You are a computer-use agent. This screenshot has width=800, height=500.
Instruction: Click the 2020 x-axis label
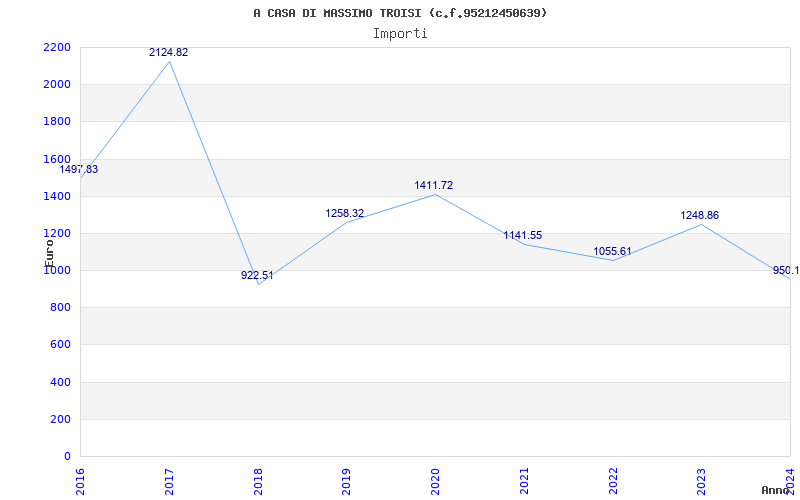tap(436, 481)
